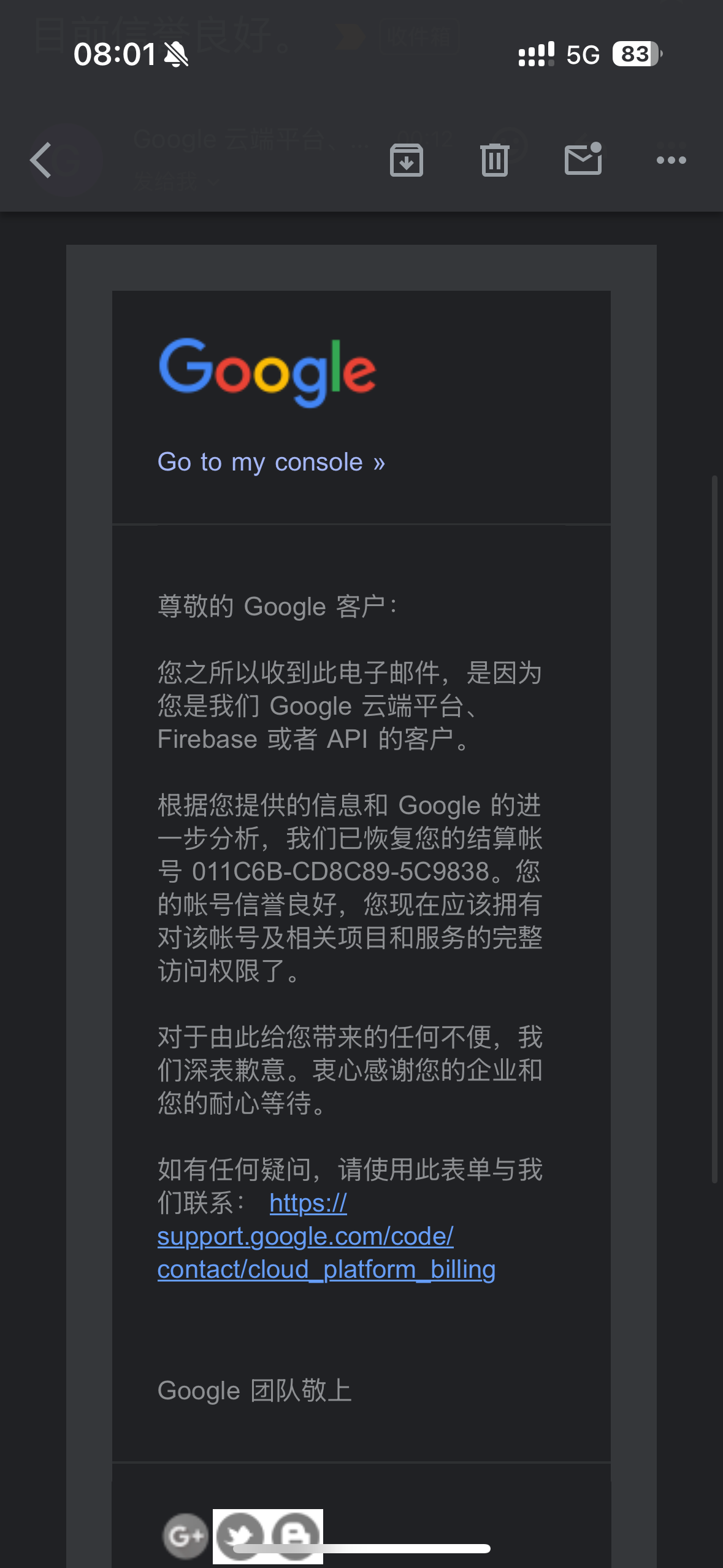This screenshot has height=1568, width=723.
Task: Tap the 08:01 clock in the status bar
Action: [115, 54]
